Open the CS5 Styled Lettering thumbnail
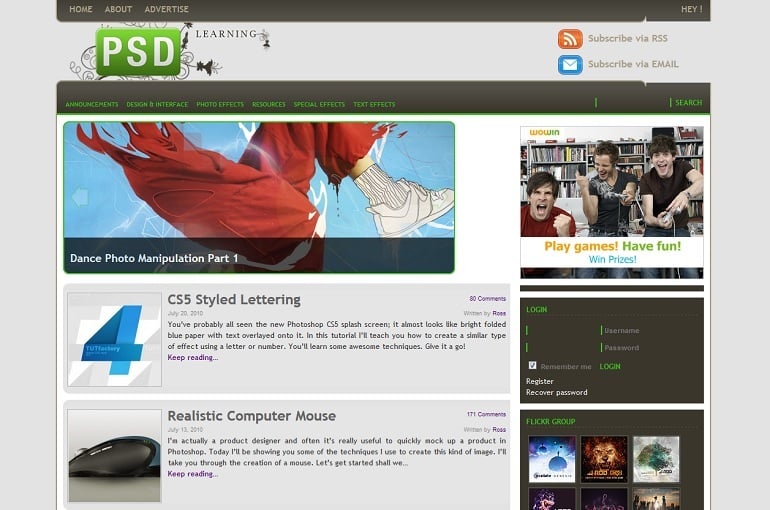The height and width of the screenshot is (510, 770). [114, 339]
